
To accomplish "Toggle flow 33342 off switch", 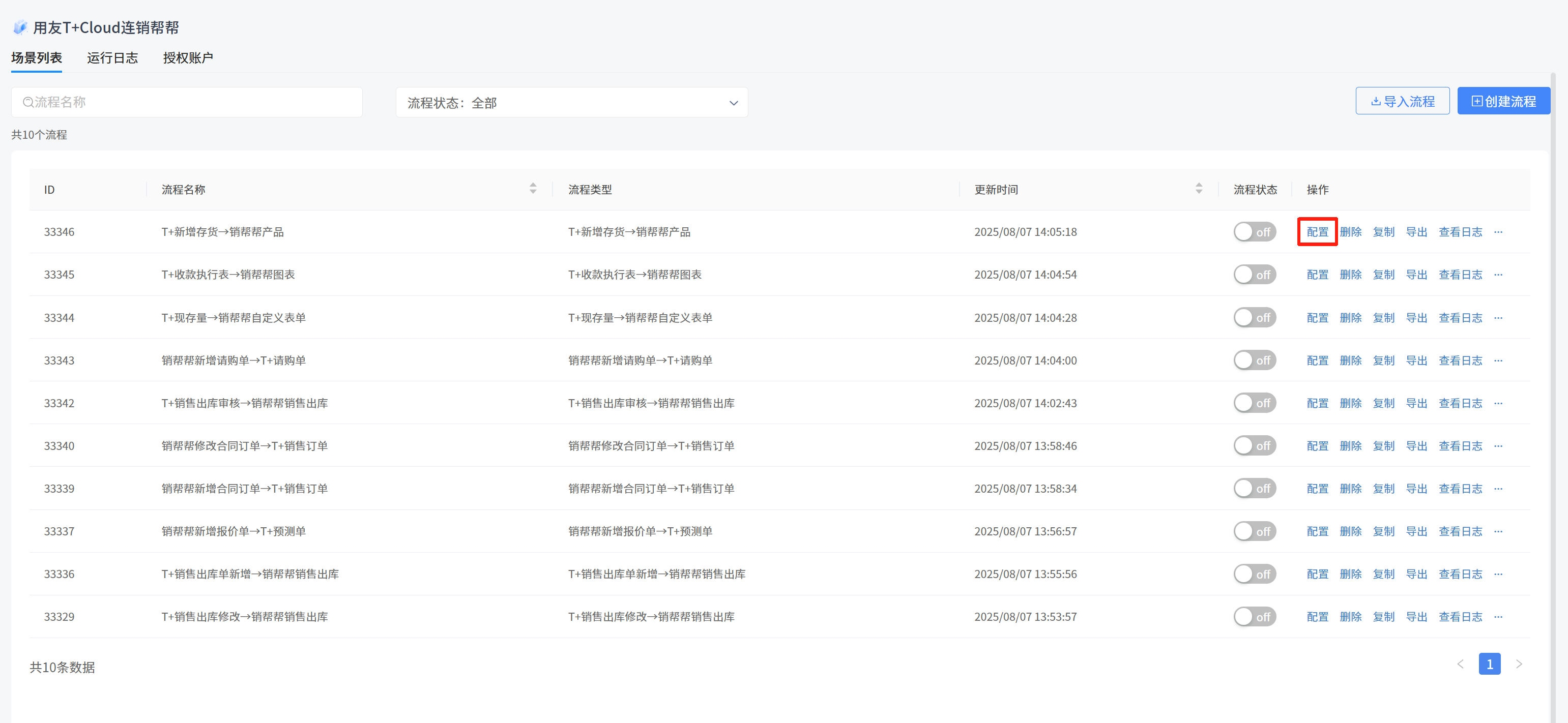I will 1255,403.
